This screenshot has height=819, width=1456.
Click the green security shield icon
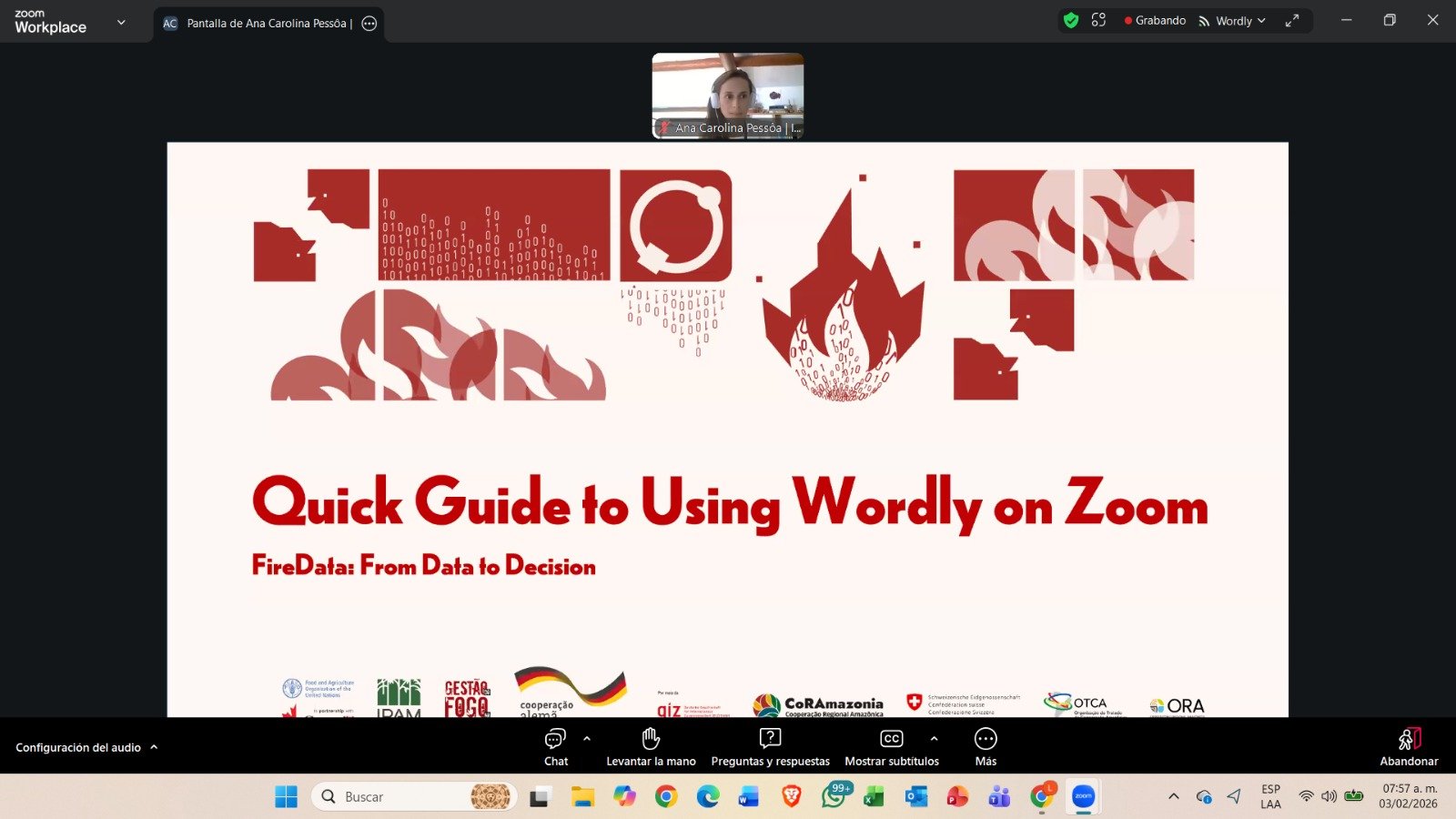click(1071, 20)
